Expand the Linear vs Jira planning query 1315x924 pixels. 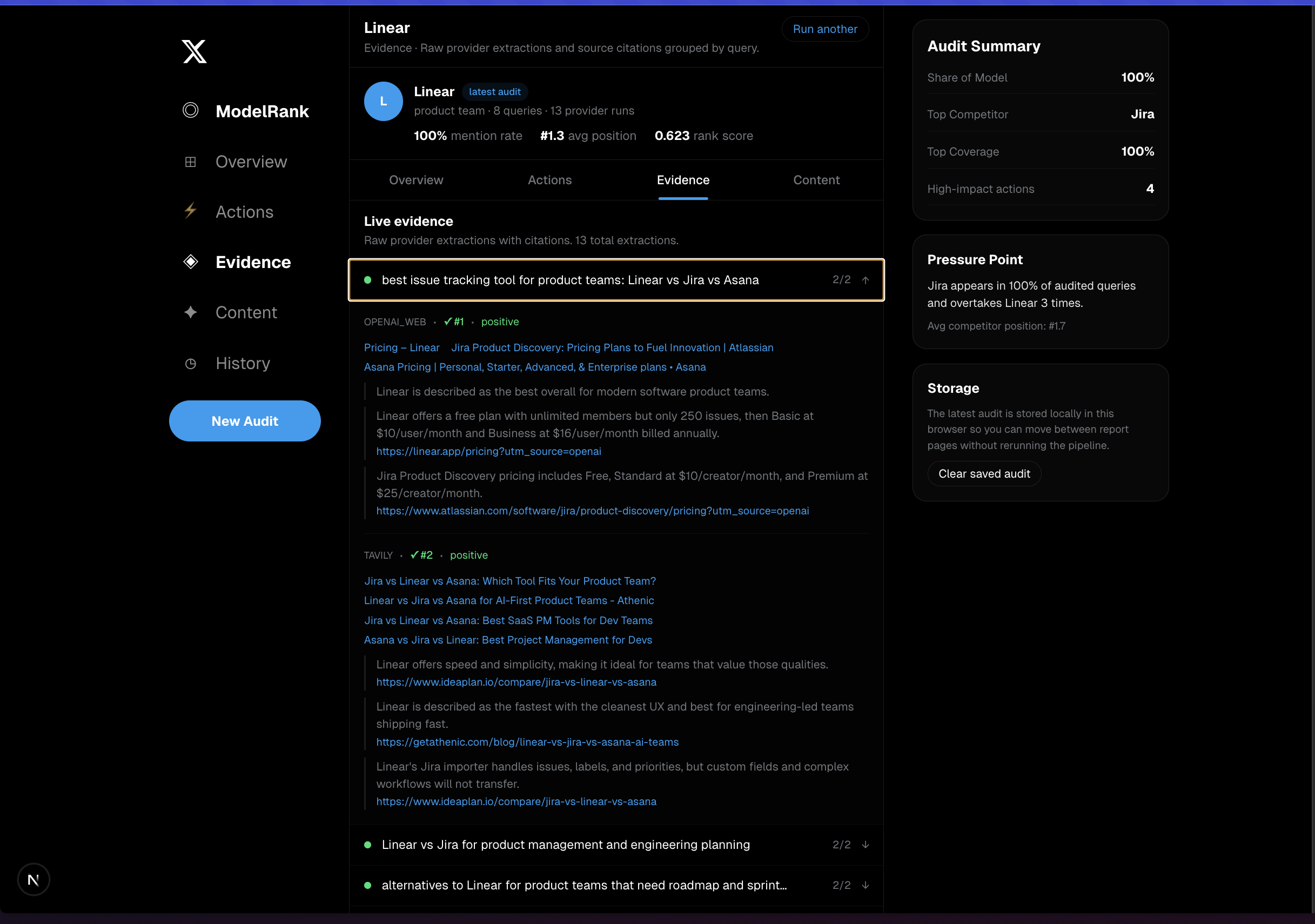click(x=866, y=845)
